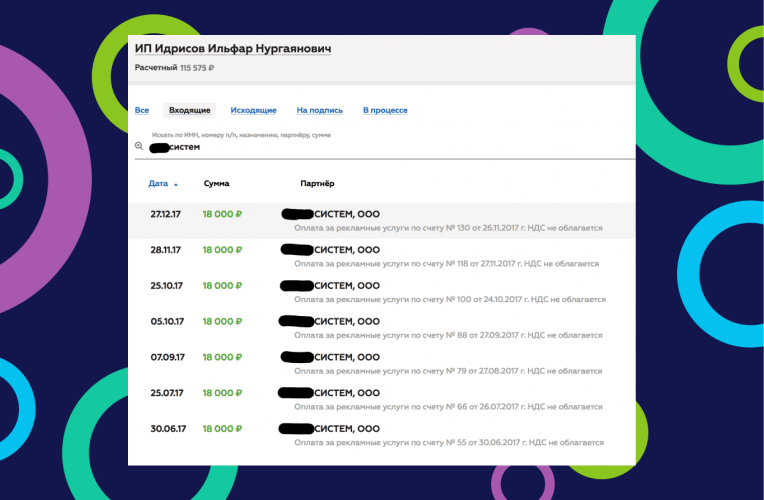The height and width of the screenshot is (500, 764).
Task: Click the 18 000 ₽ amount on 05.10.17
Action: (x=222, y=321)
